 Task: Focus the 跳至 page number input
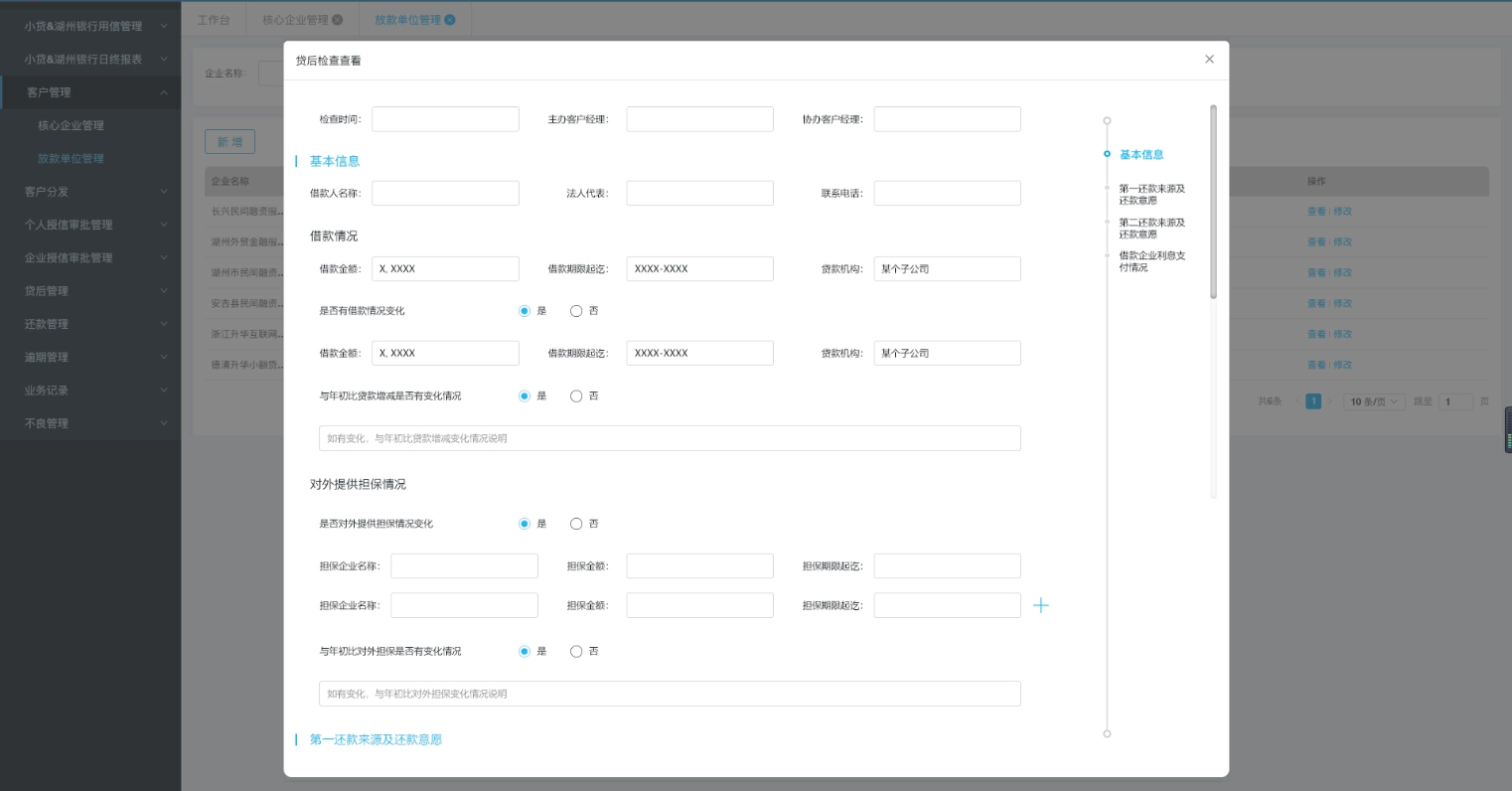(1455, 401)
